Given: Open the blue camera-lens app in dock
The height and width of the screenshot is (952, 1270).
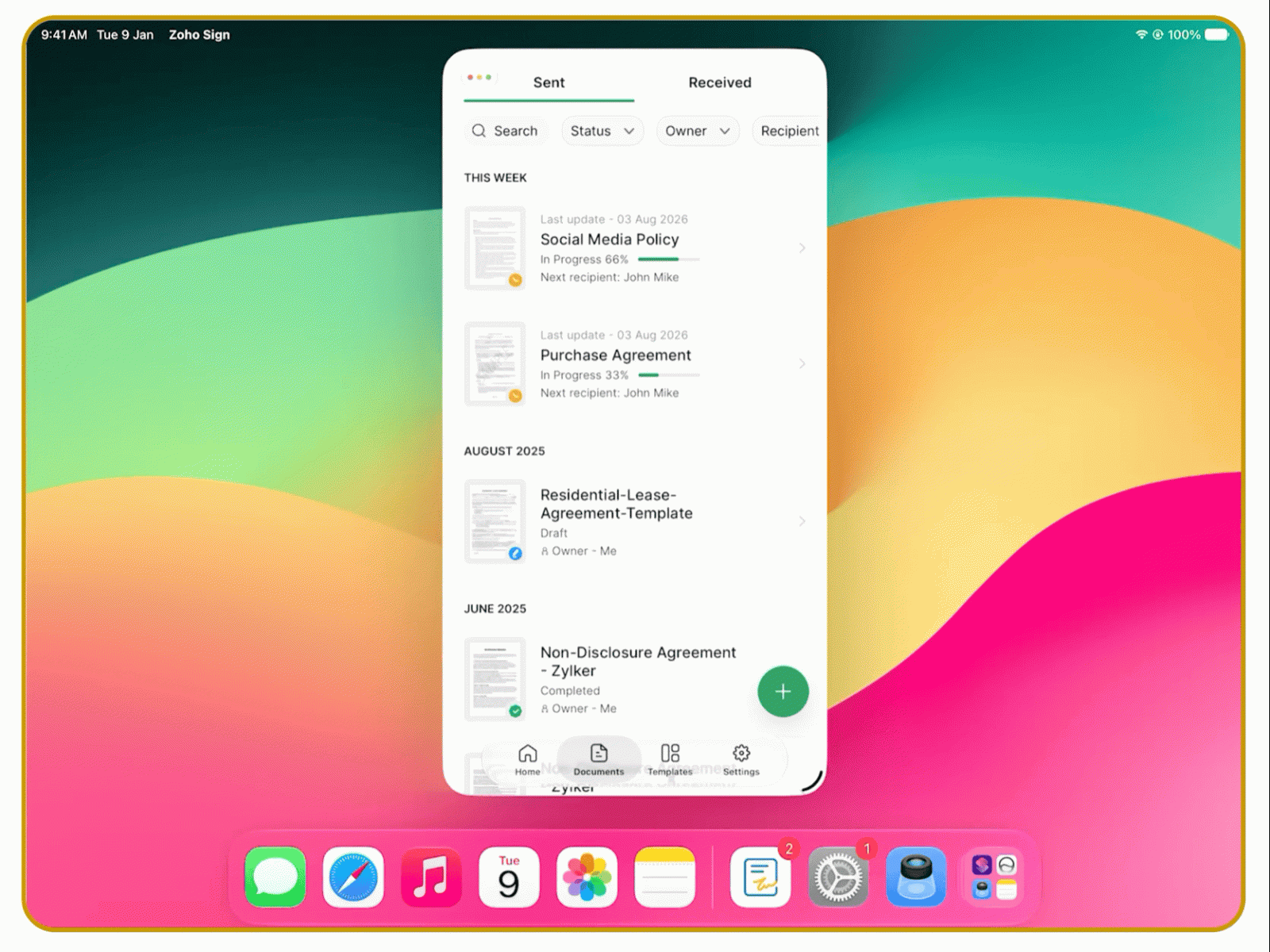Looking at the screenshot, I should (916, 877).
